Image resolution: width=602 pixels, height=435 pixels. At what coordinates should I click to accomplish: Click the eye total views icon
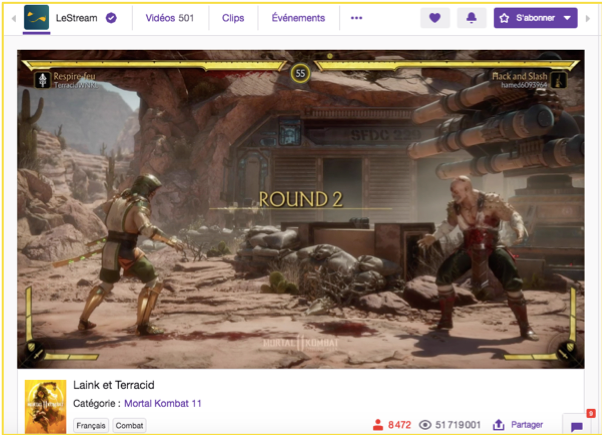(425, 425)
